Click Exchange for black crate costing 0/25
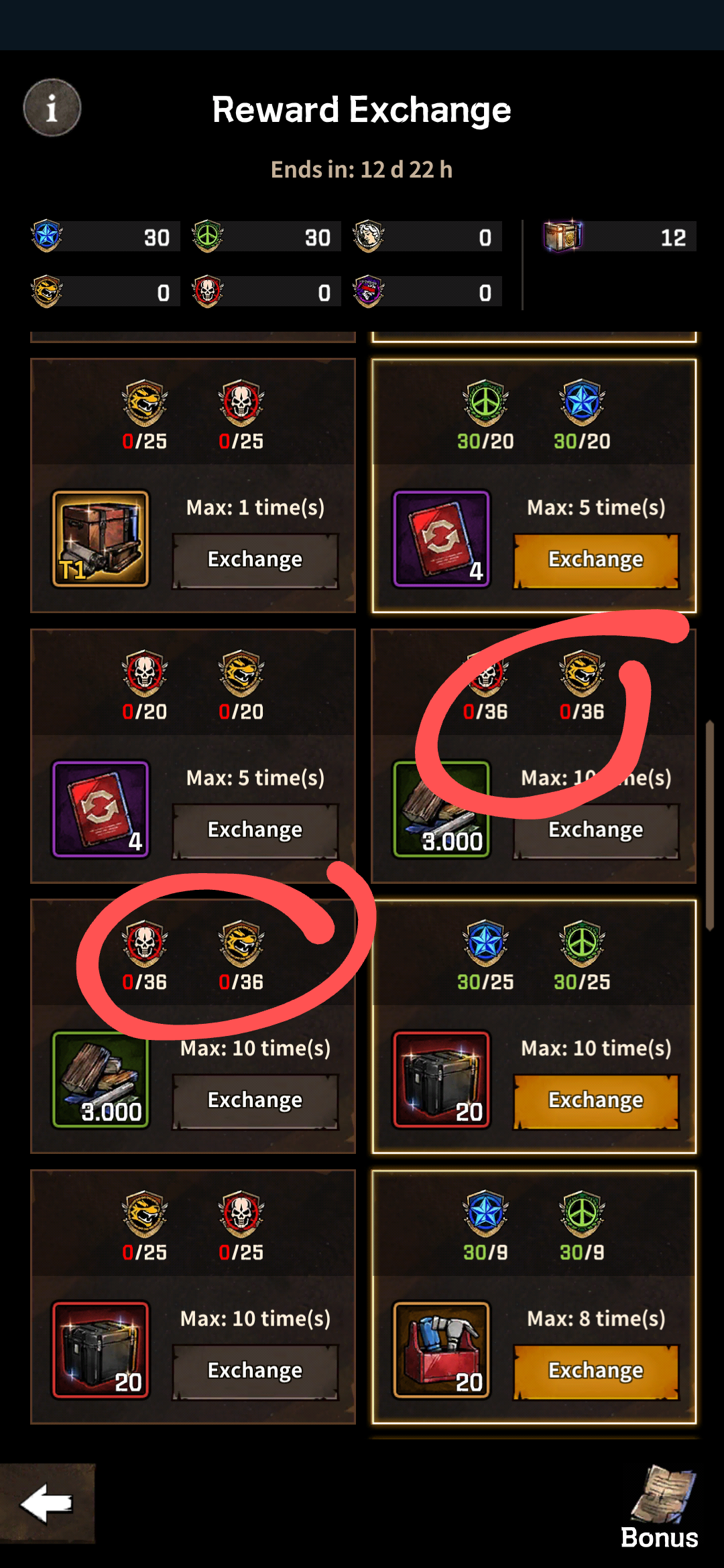The height and width of the screenshot is (1568, 724). 255,1372
